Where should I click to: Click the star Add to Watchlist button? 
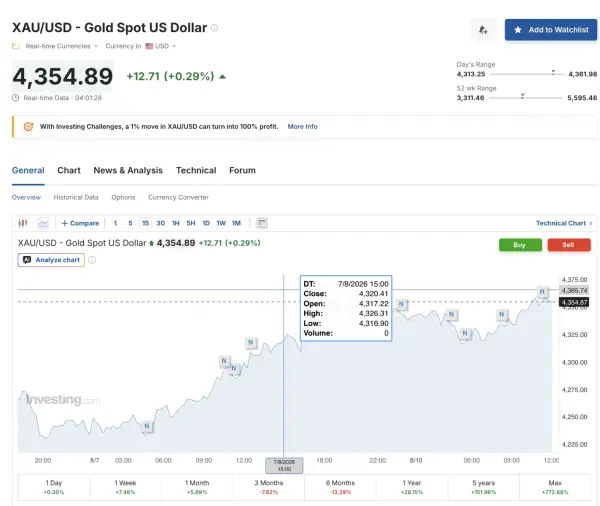[x=551, y=30]
